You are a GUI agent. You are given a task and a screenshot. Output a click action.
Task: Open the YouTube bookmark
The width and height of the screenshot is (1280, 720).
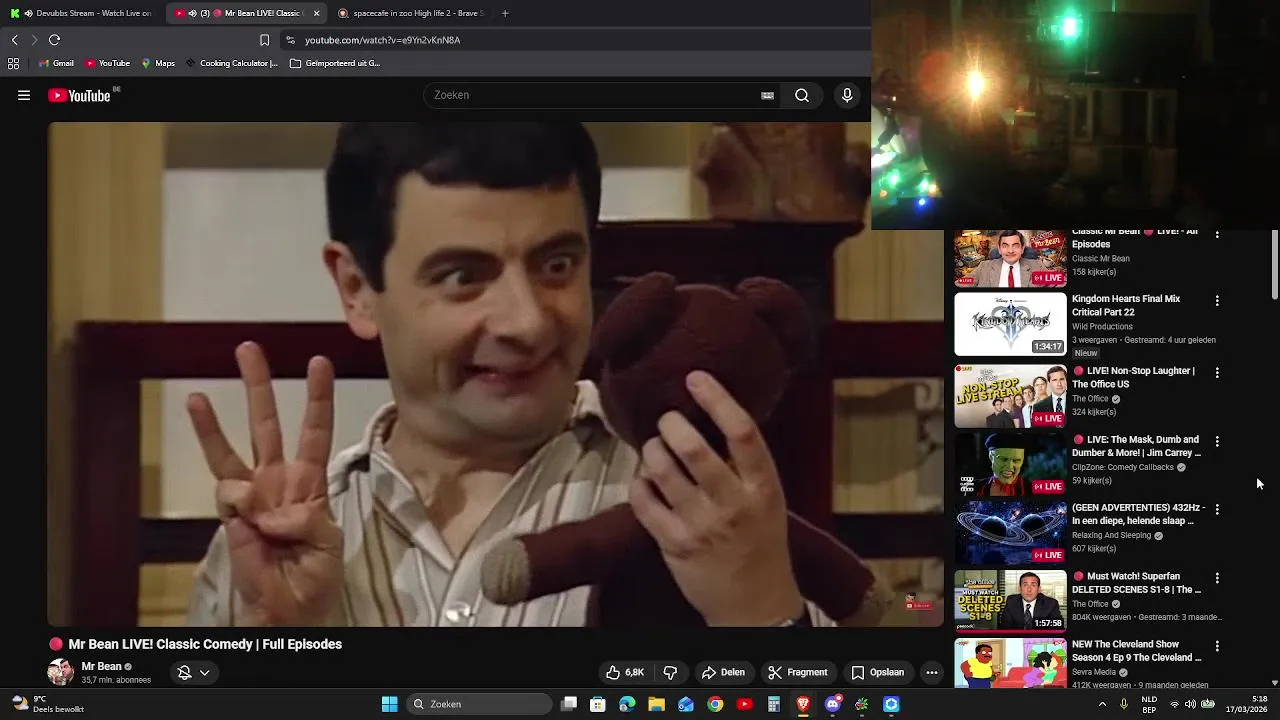[107, 63]
